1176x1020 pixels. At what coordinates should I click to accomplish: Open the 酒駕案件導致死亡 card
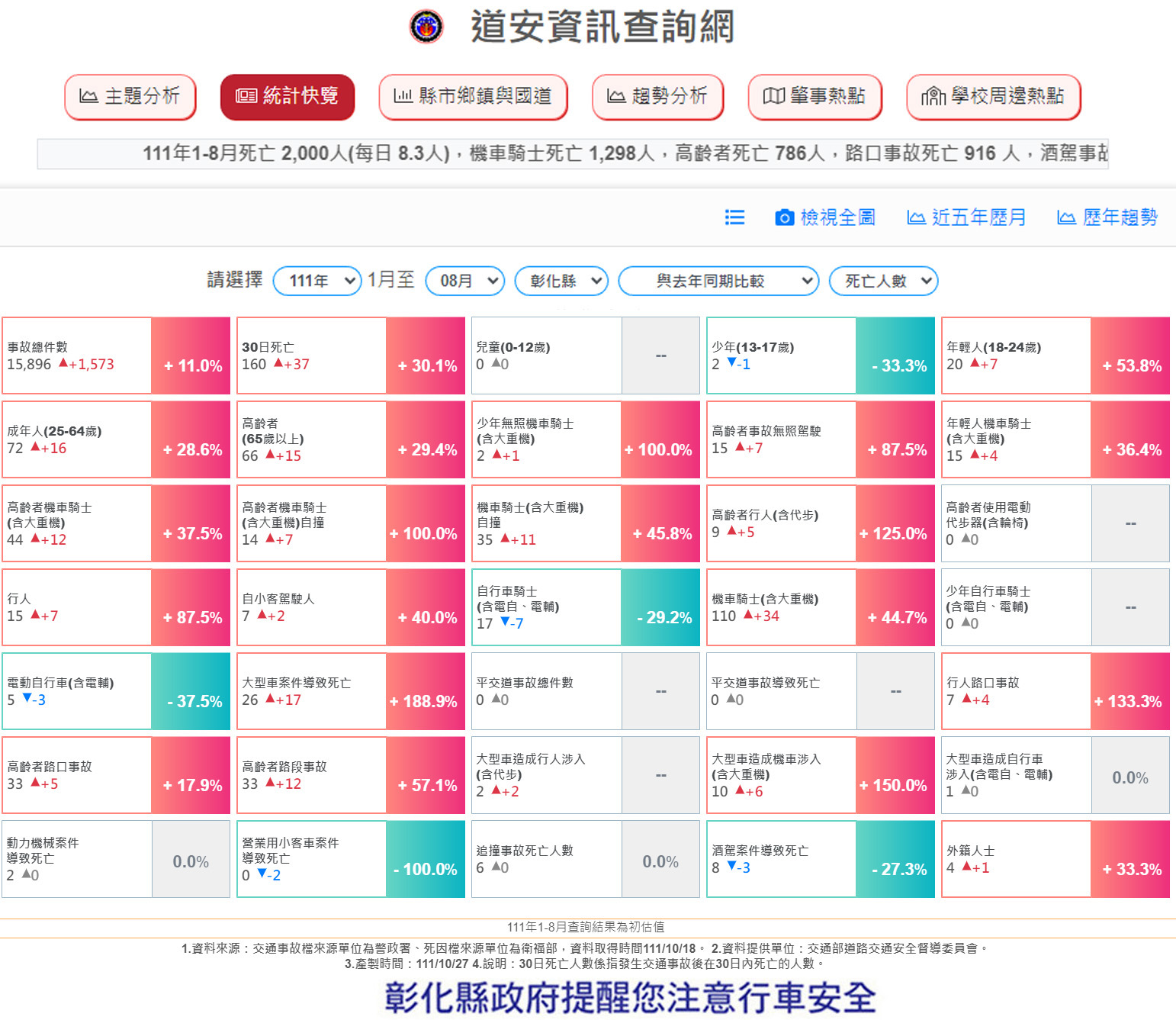click(x=781, y=859)
